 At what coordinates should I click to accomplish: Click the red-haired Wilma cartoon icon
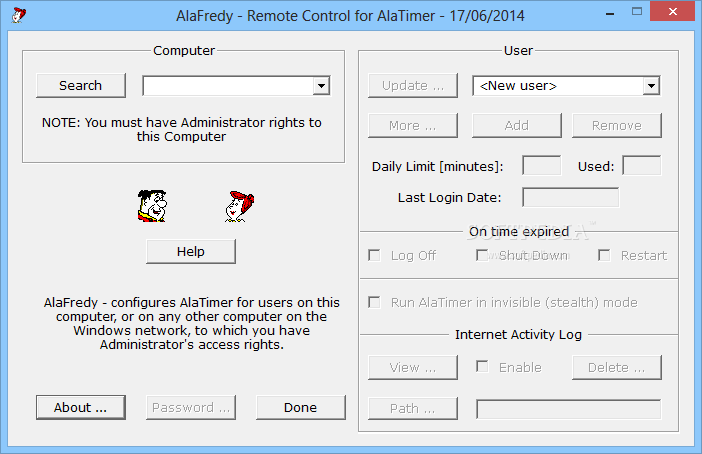coord(240,206)
